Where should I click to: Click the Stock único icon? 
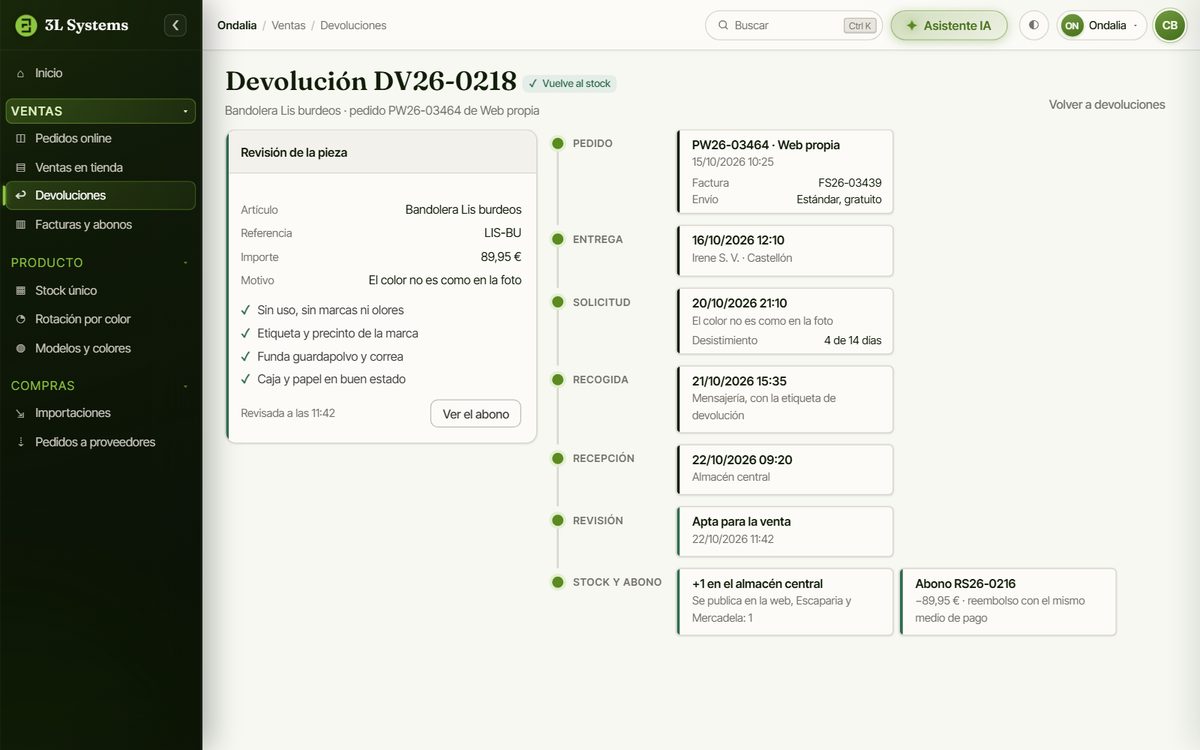point(21,290)
